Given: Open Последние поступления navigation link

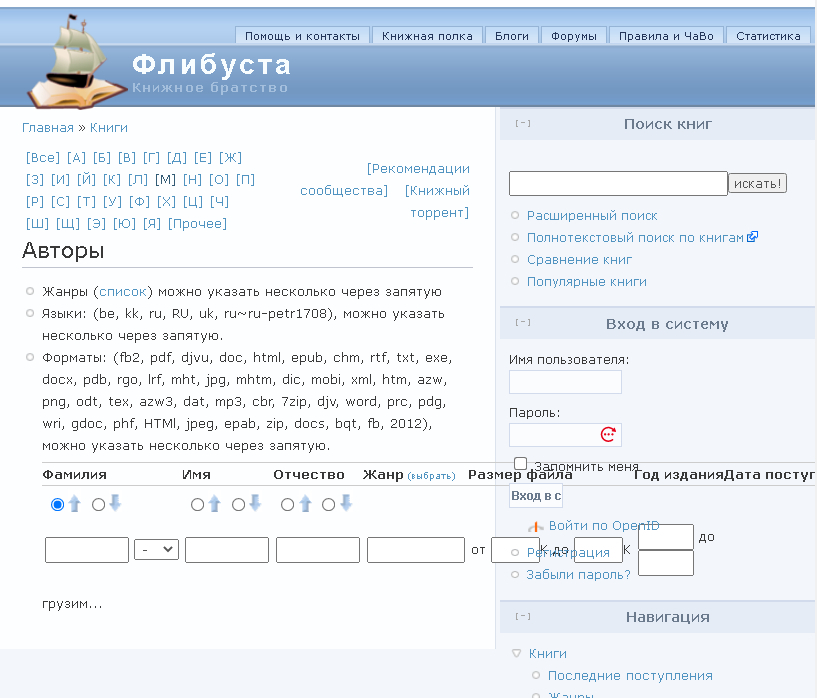Looking at the screenshot, I should 630,676.
